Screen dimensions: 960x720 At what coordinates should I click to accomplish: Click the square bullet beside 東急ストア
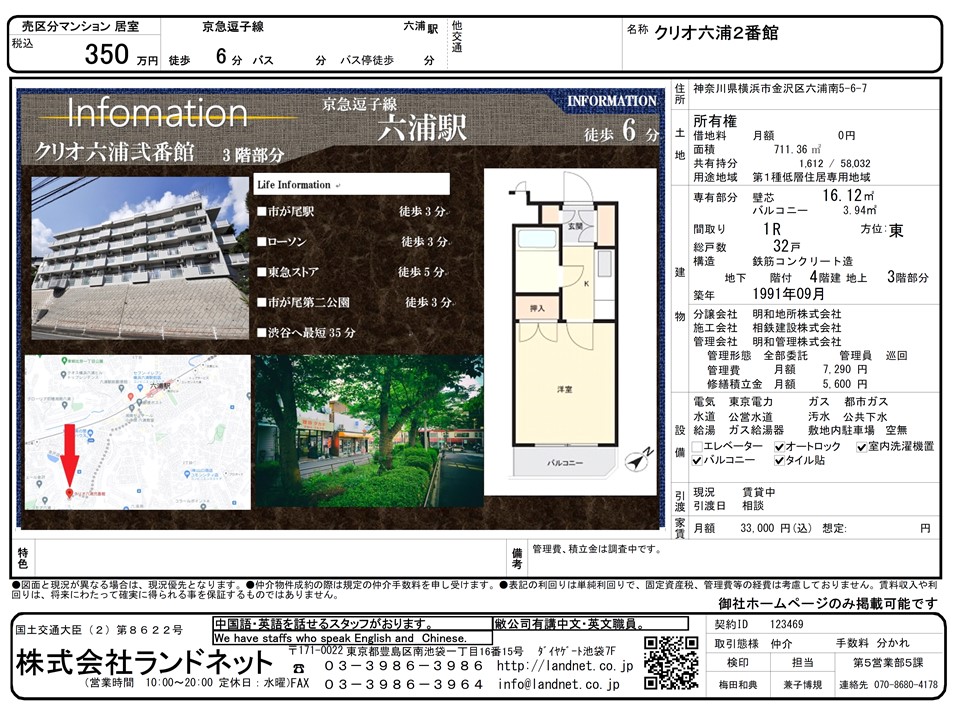coord(261,272)
